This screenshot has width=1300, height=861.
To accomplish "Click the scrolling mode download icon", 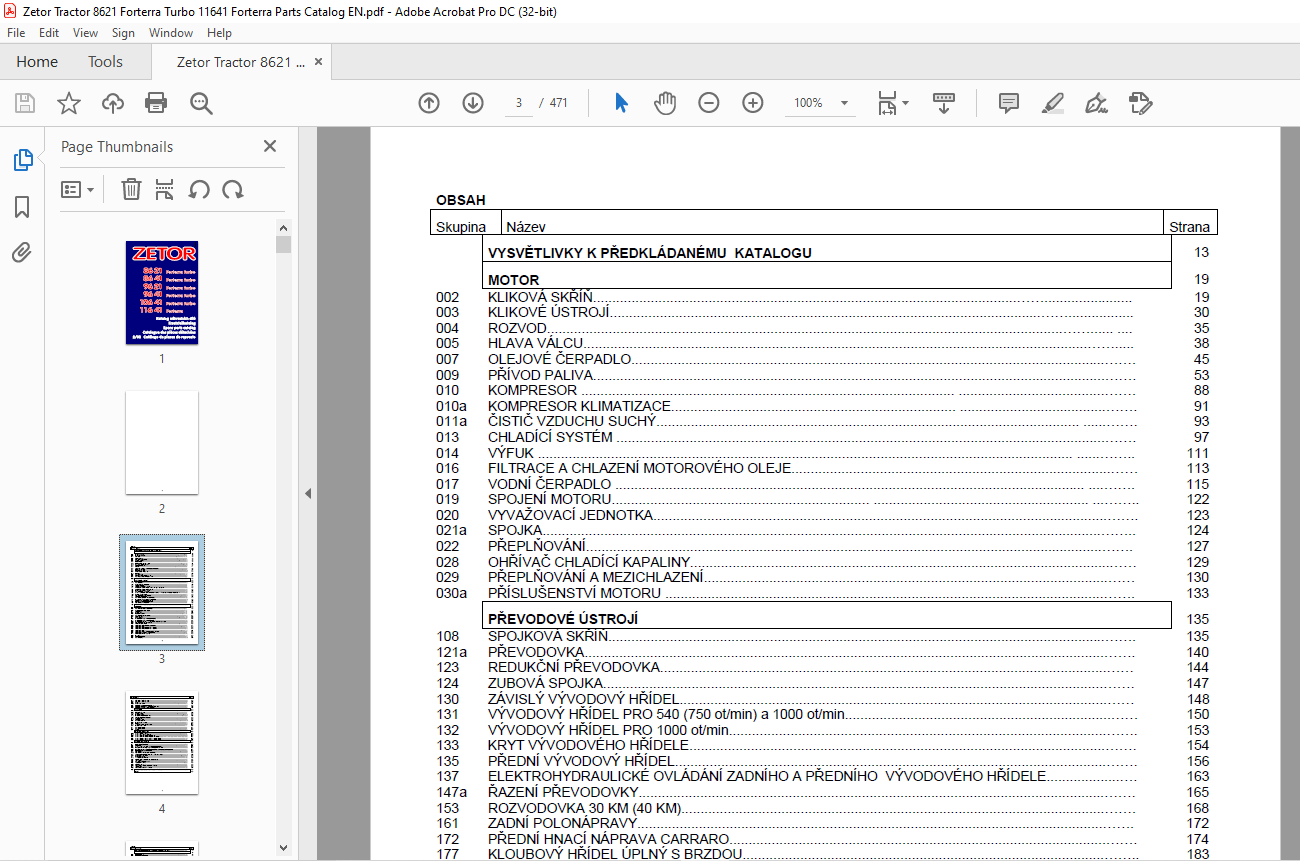I will [x=944, y=103].
